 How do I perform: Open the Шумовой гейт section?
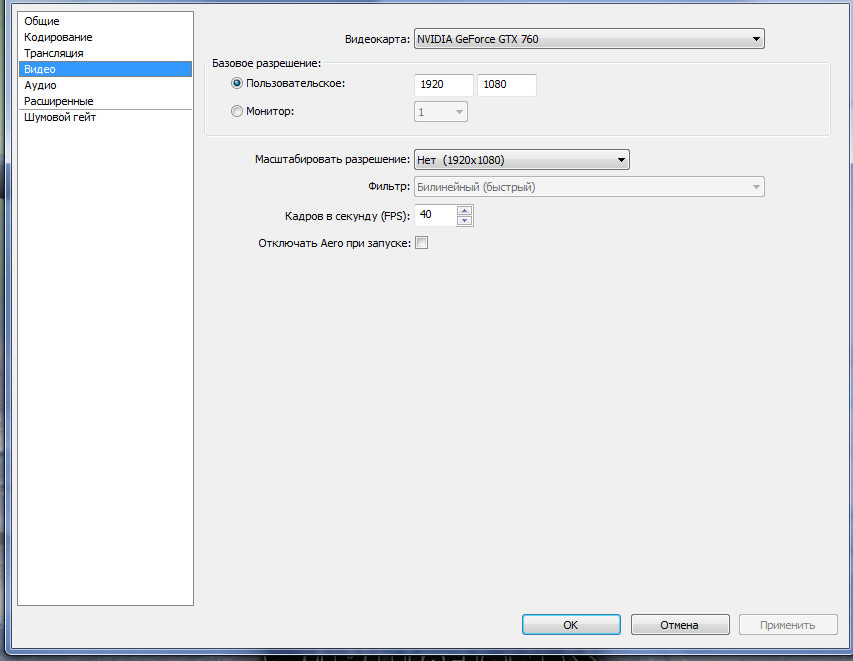pos(105,117)
